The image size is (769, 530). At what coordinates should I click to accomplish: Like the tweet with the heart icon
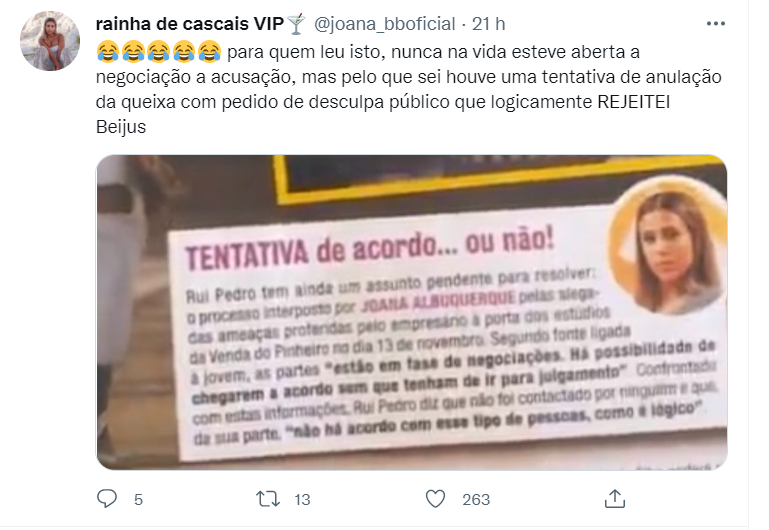tap(435, 499)
